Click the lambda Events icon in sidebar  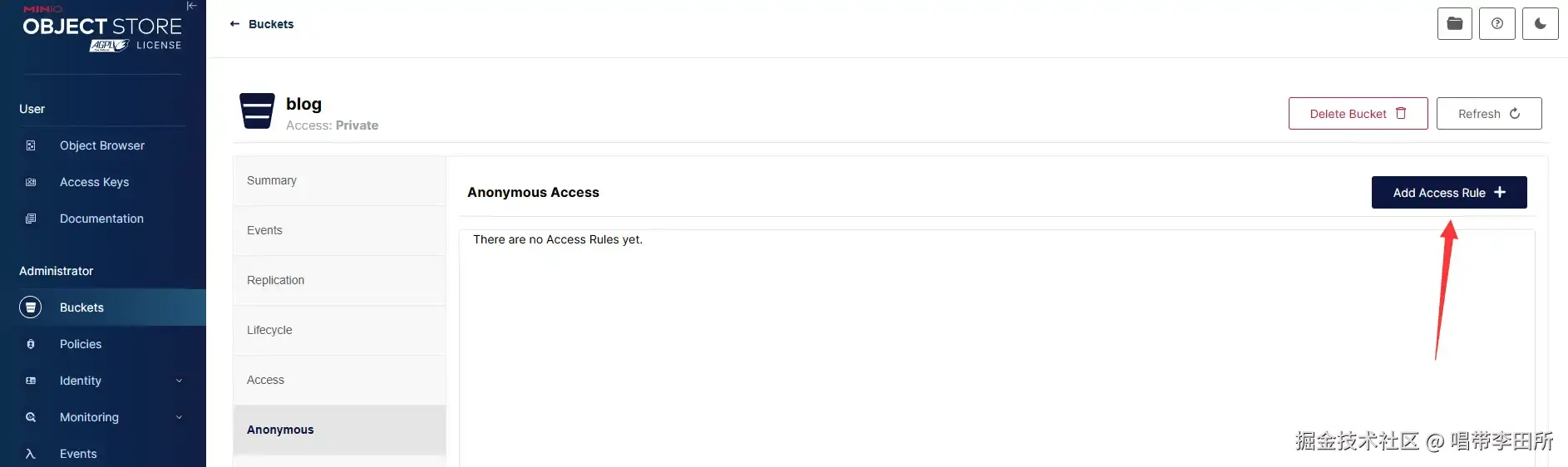[31, 454]
